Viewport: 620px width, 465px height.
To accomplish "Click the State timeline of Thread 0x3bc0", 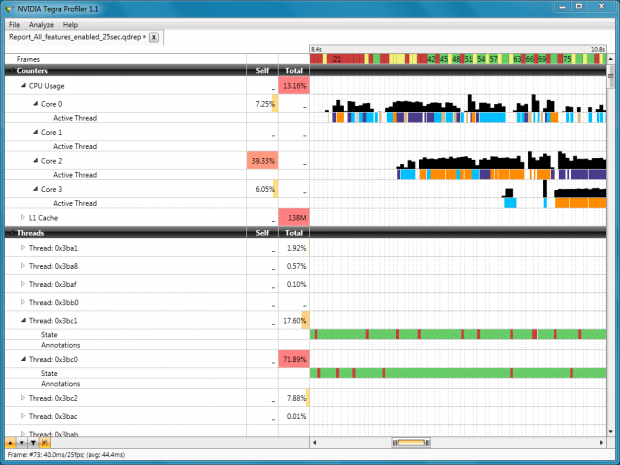I will tap(458, 373).
